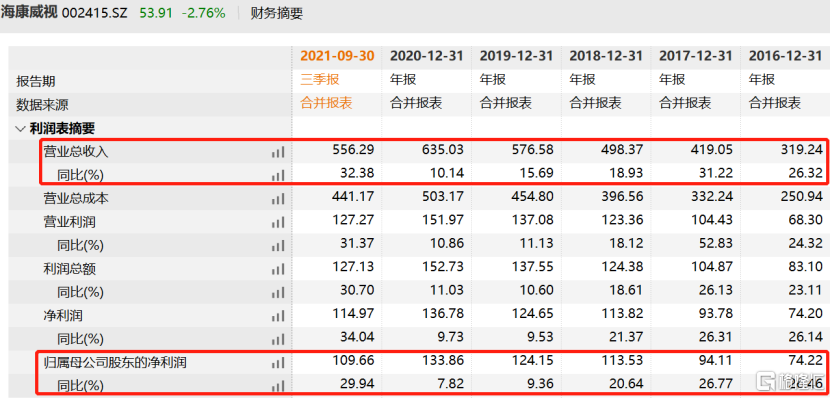Click parent net profit value 133.86
This screenshot has width=831, height=398.
point(444,360)
